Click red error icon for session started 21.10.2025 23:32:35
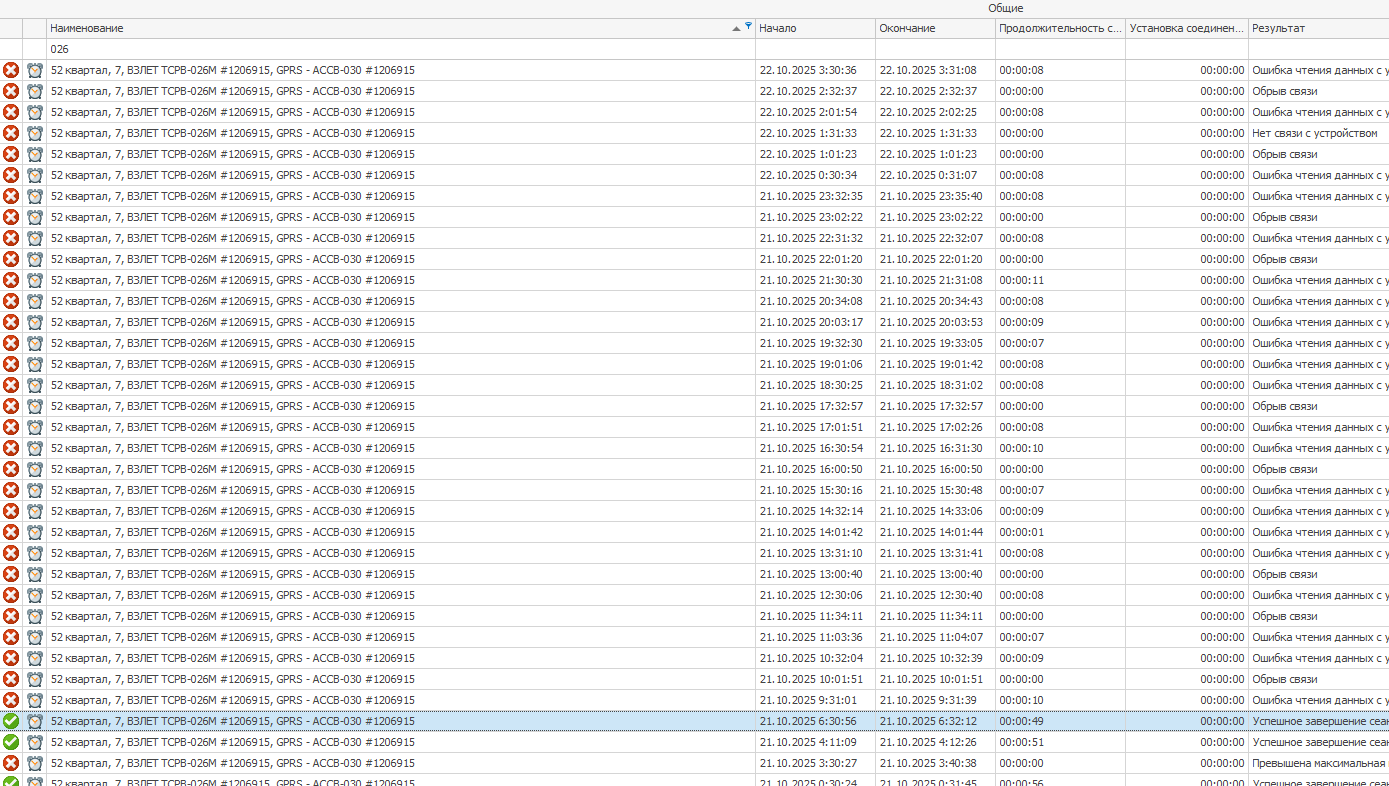This screenshot has height=786, width=1389. (11, 196)
